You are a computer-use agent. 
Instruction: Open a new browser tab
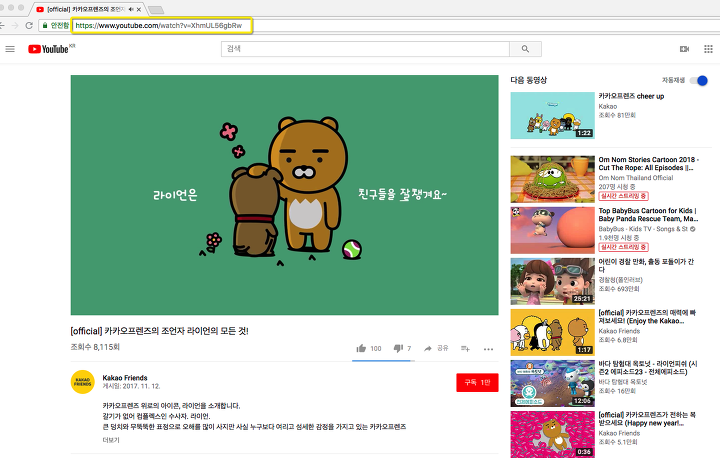click(156, 9)
